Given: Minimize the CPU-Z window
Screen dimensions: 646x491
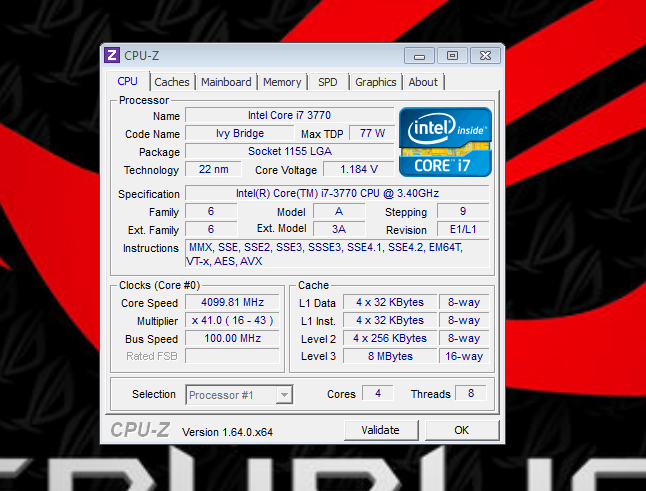Looking at the screenshot, I should tap(419, 56).
